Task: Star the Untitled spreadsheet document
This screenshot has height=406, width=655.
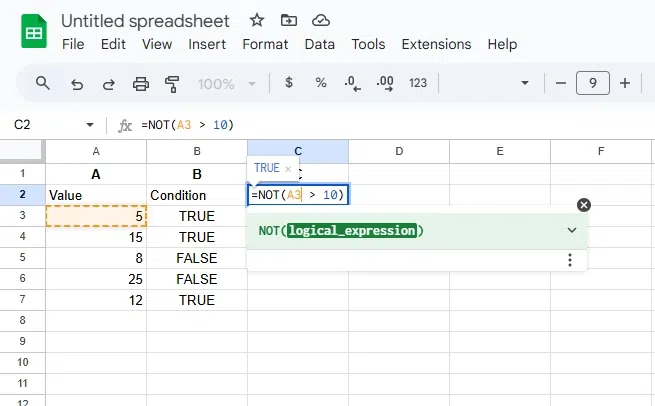Action: click(x=257, y=20)
